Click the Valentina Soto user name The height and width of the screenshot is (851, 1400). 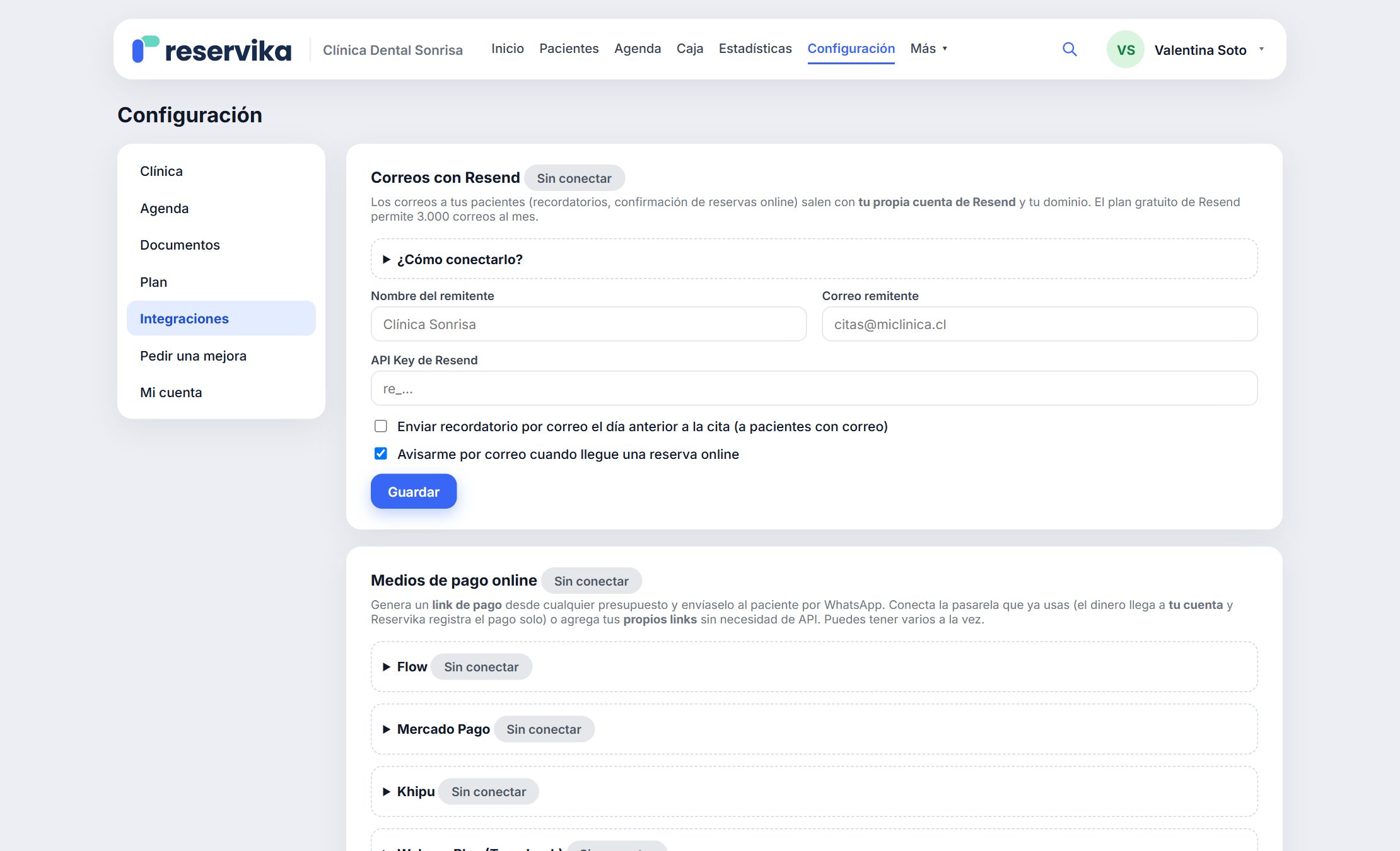coord(1200,50)
